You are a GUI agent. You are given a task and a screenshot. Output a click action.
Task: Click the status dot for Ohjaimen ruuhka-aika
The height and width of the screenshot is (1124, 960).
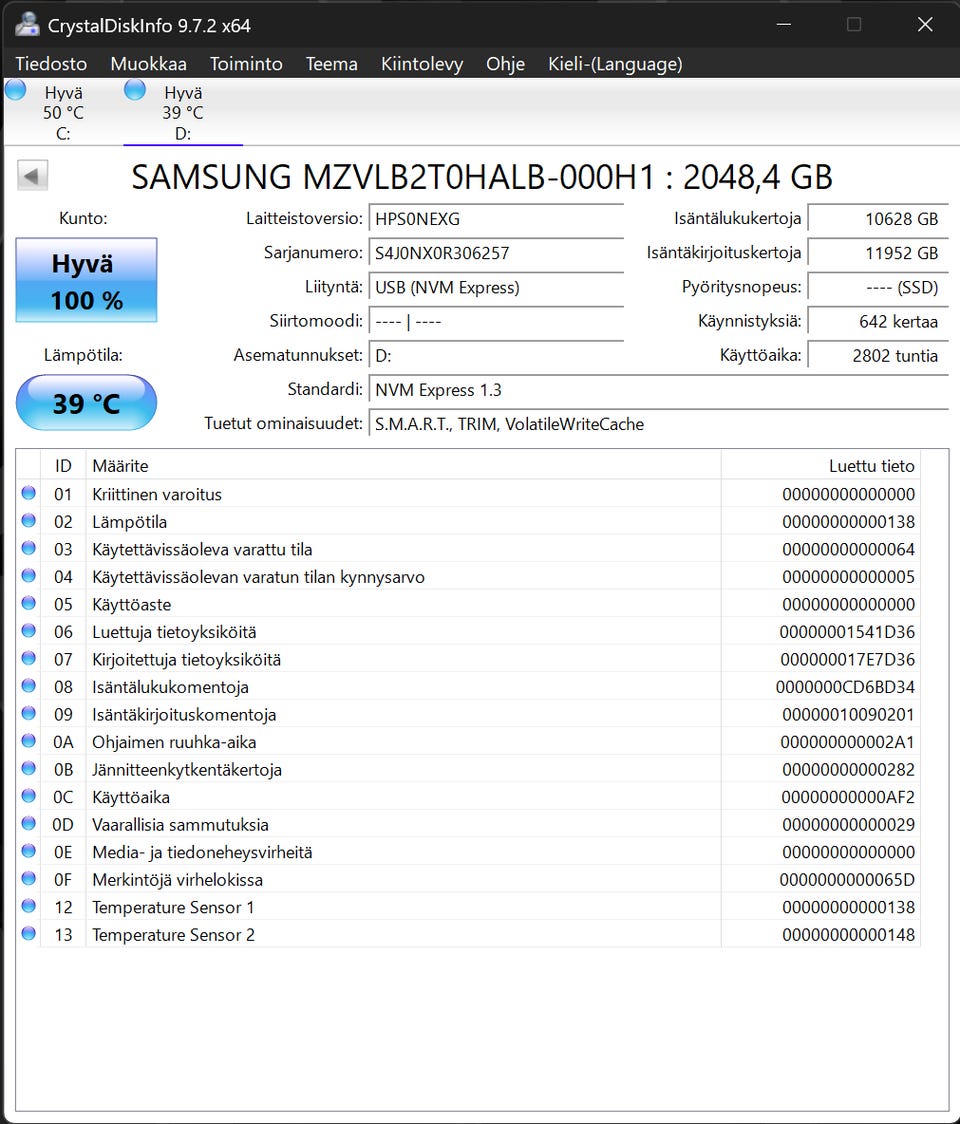pyautogui.click(x=29, y=740)
